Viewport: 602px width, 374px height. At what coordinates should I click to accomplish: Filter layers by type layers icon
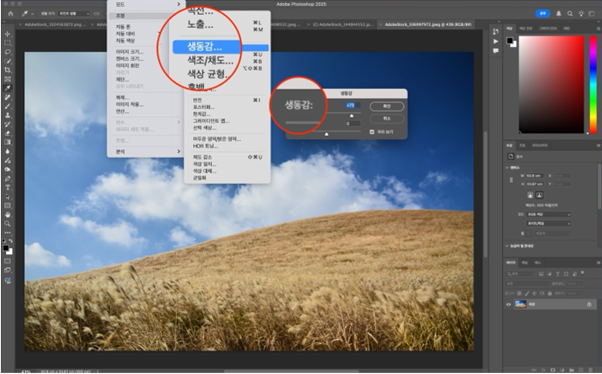(557, 274)
